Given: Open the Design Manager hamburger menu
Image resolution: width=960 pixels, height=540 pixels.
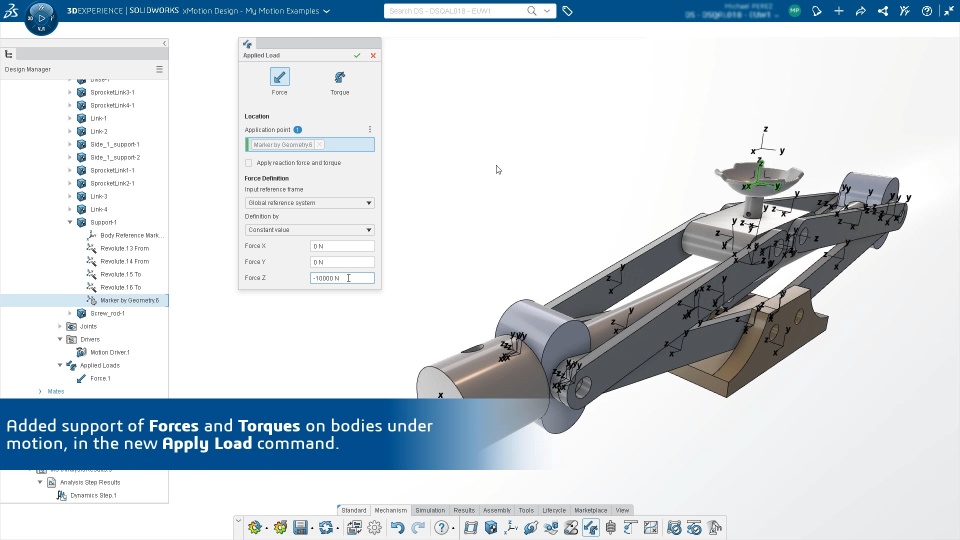Looking at the screenshot, I should [x=159, y=69].
